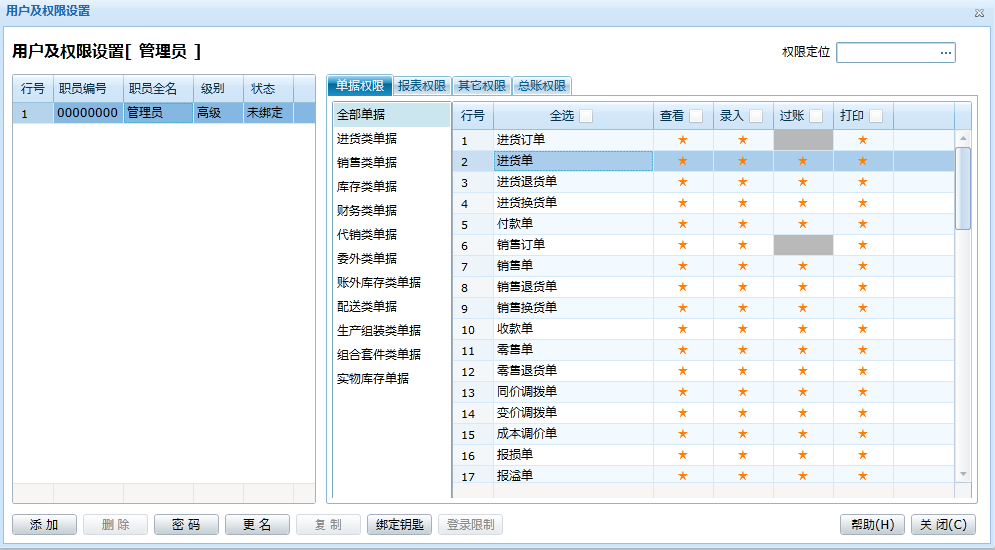Click the 查看 star for 进货订单 row
This screenshot has width=995, height=550.
tap(683, 140)
